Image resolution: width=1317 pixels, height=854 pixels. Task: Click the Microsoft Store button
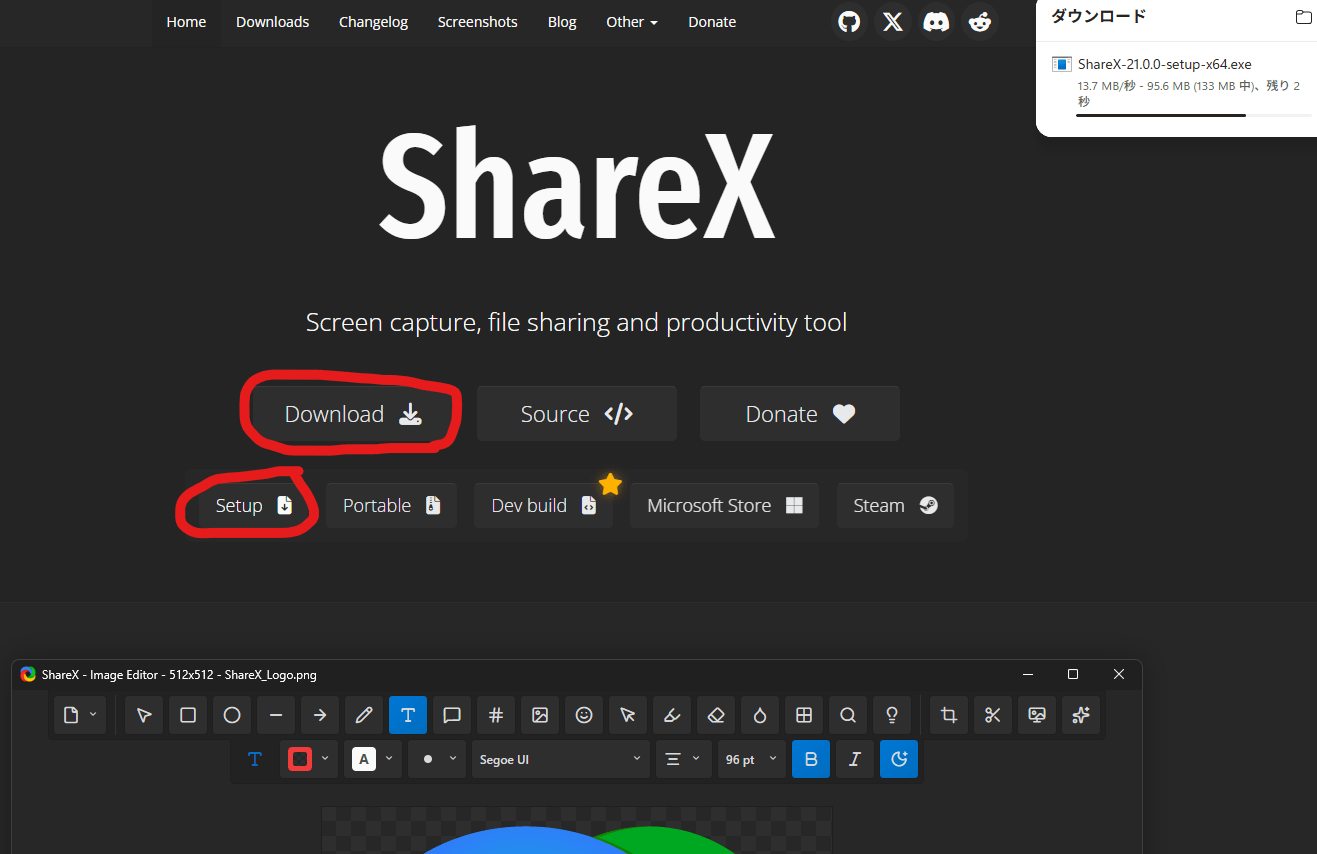click(x=725, y=506)
